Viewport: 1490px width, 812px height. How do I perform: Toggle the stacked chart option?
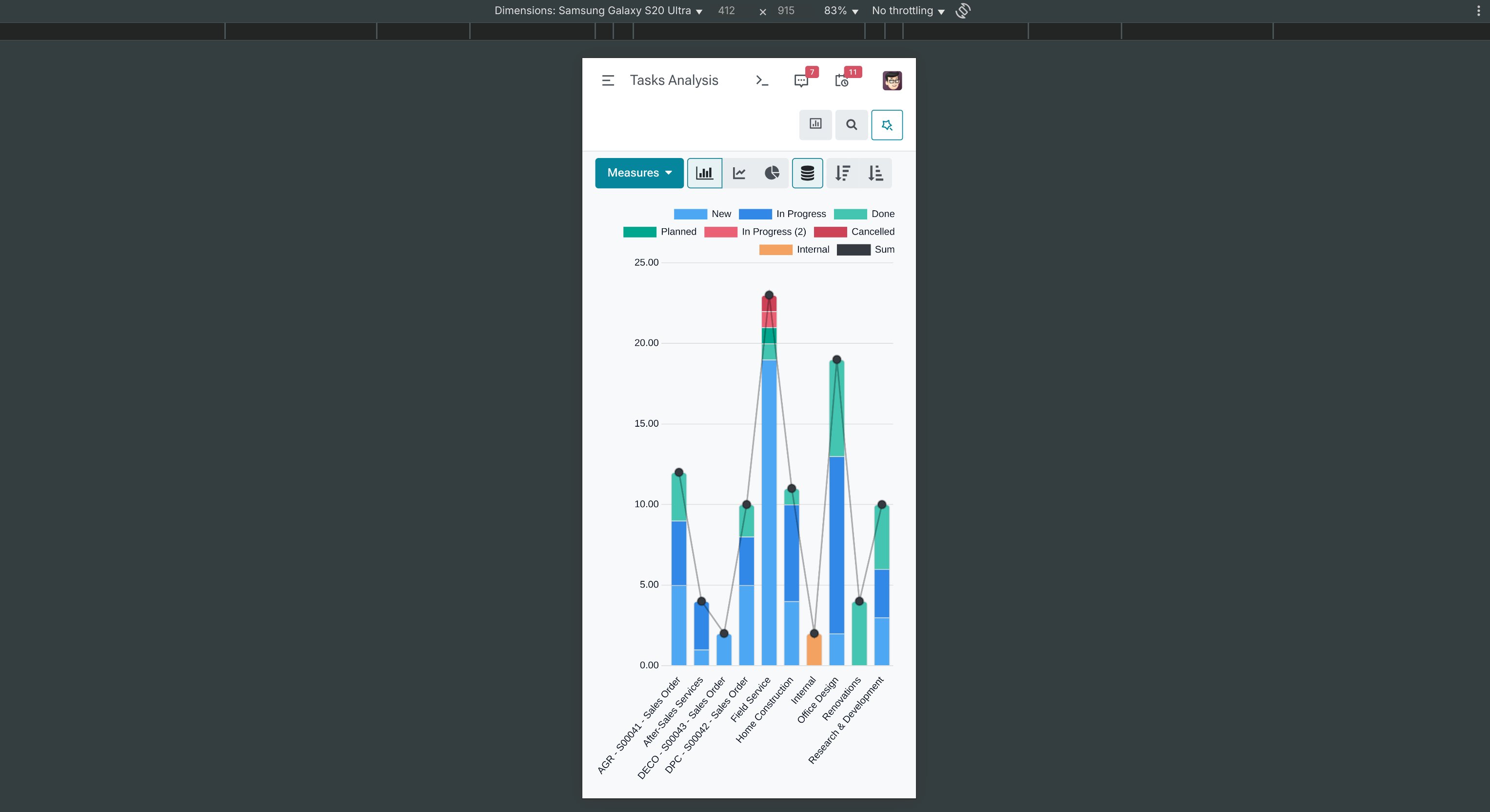coord(808,173)
